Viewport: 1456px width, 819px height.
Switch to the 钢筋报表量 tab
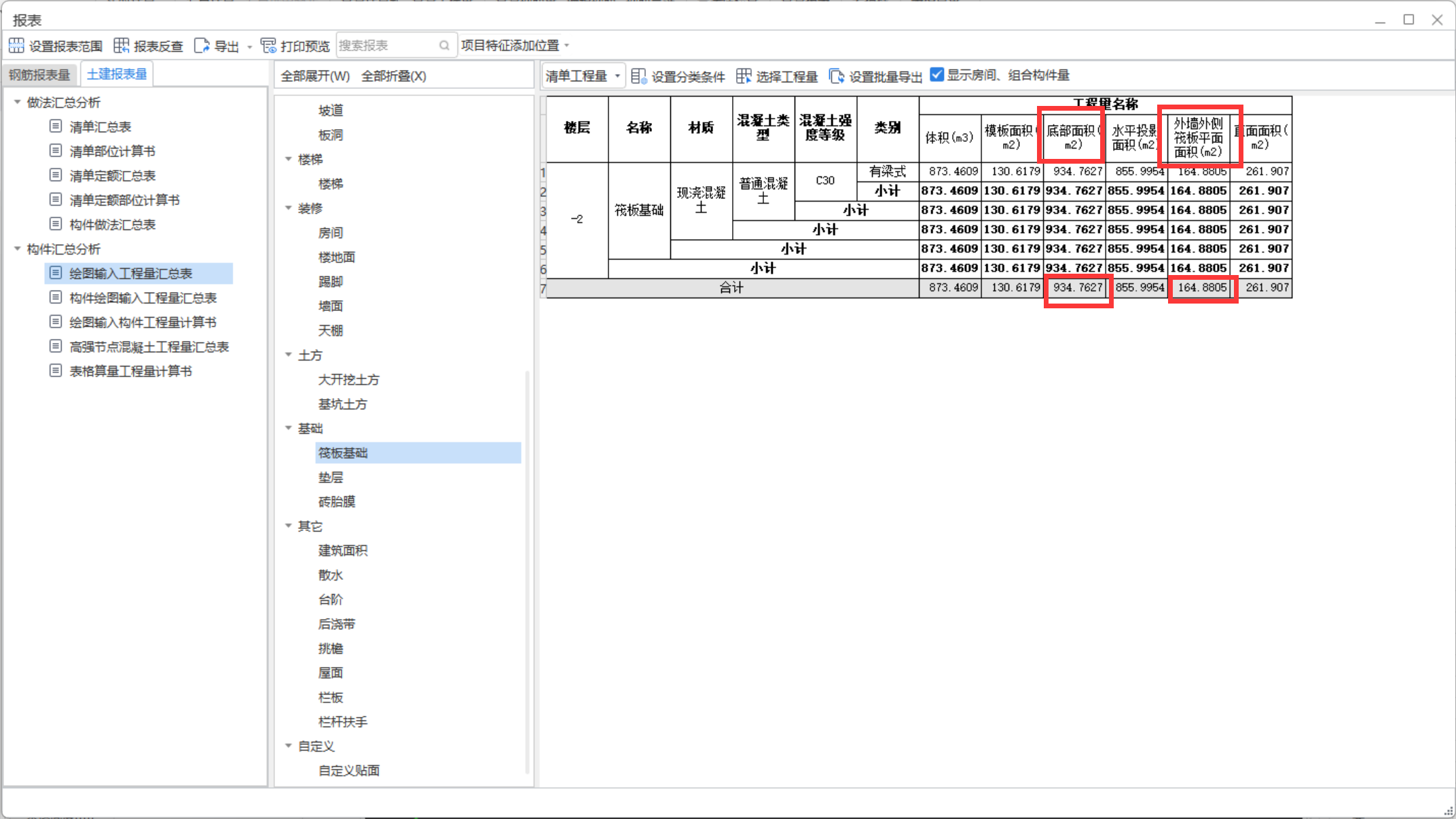pyautogui.click(x=39, y=75)
